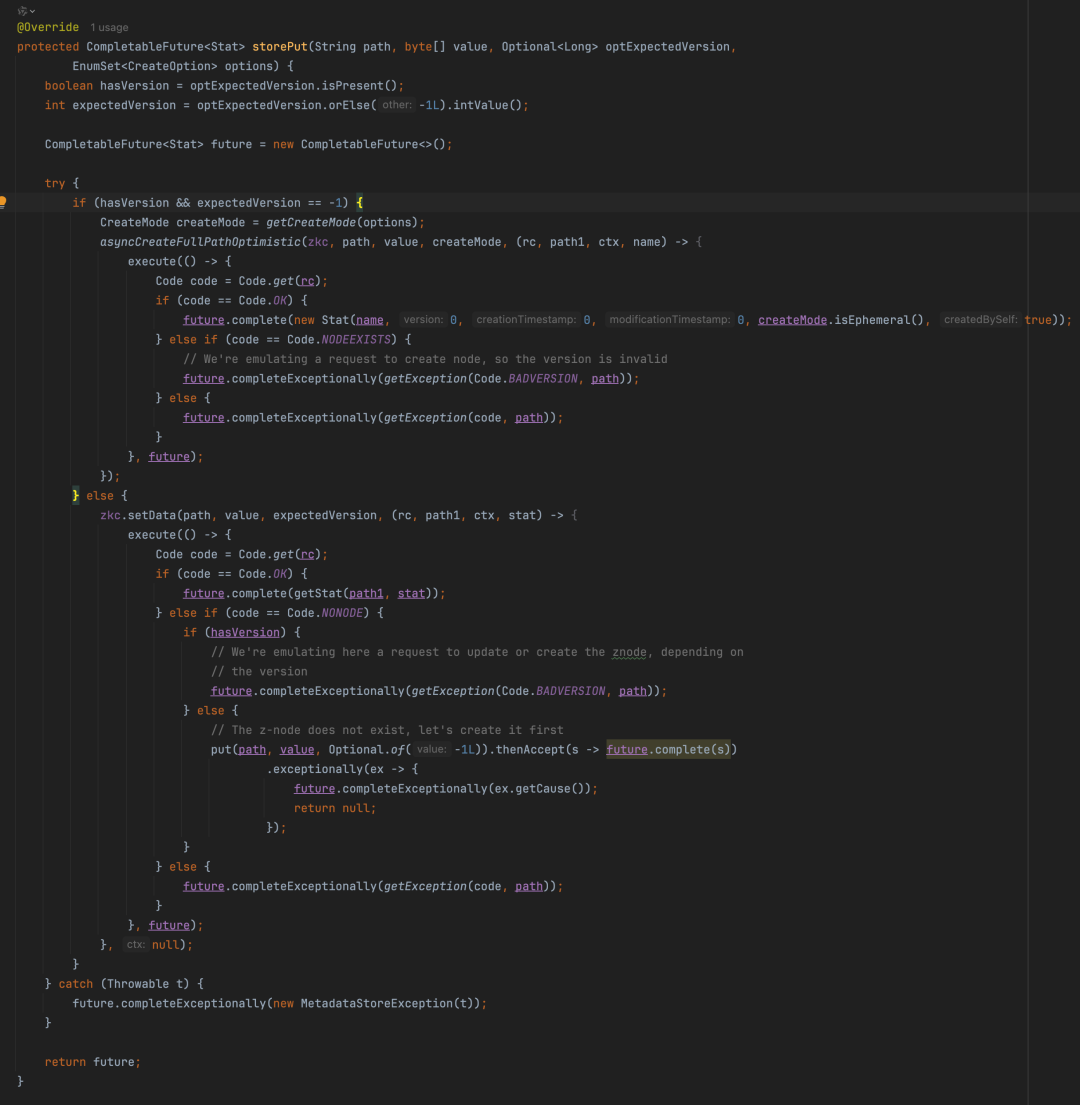Click the underlined createMode before isEphemeral

coord(792,320)
